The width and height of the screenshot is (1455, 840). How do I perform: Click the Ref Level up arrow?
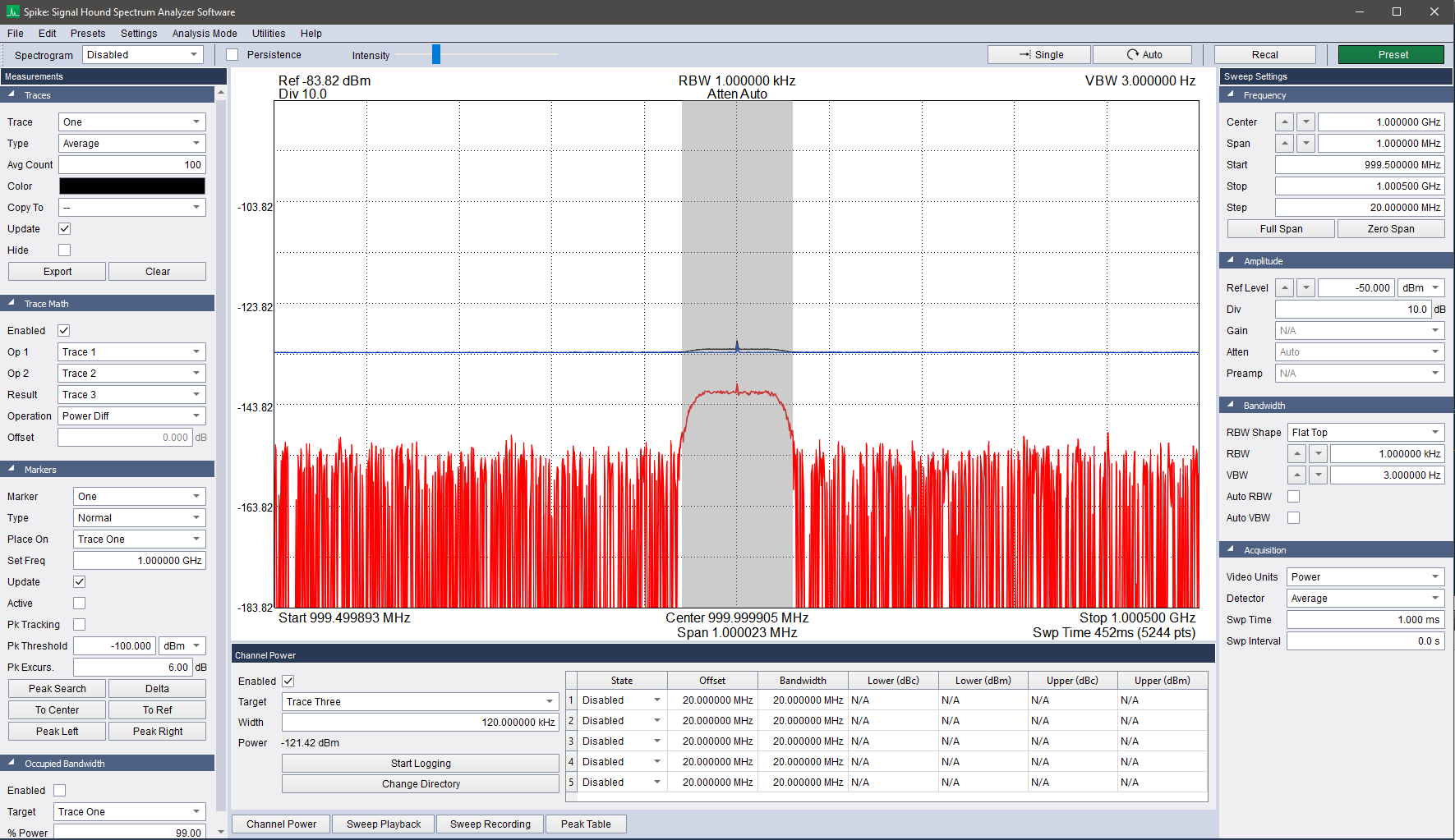[x=1285, y=288]
